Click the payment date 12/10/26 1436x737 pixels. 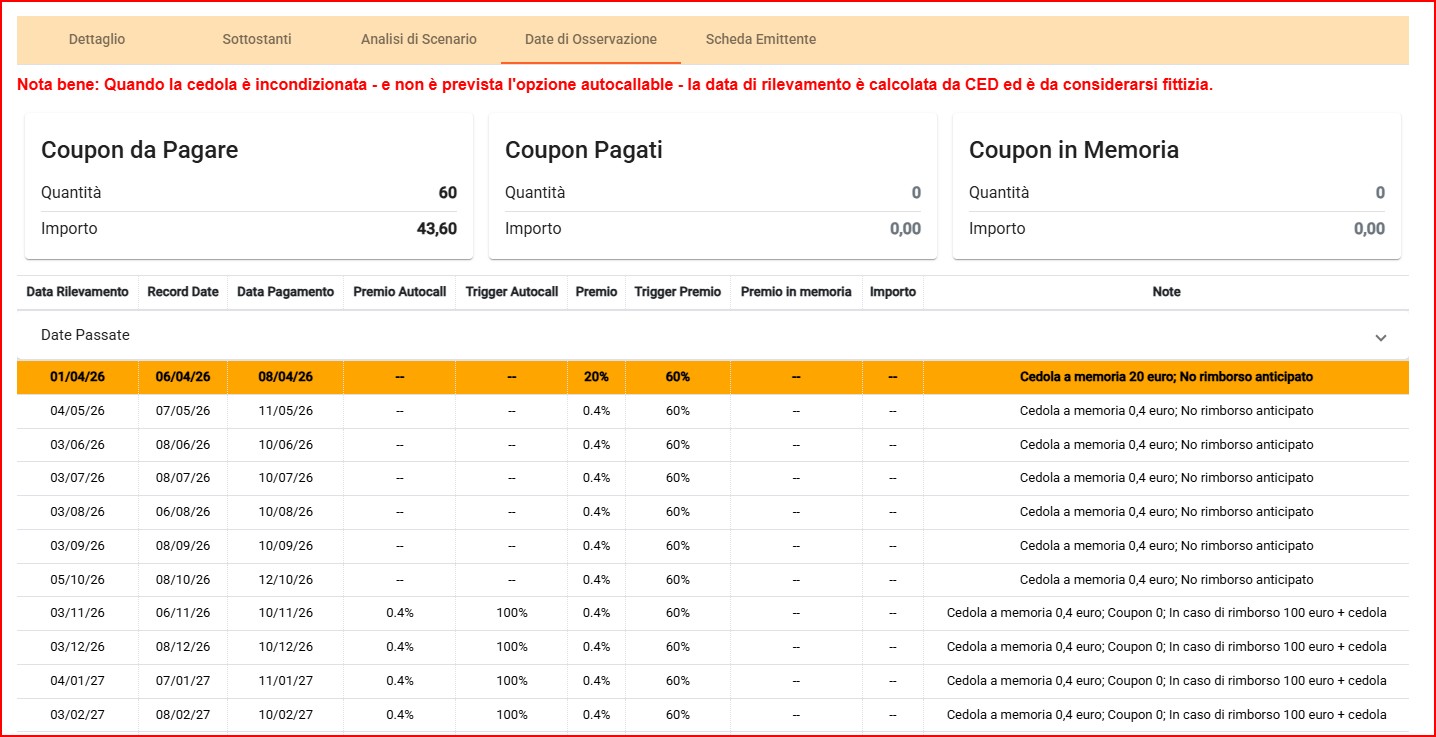click(x=286, y=580)
